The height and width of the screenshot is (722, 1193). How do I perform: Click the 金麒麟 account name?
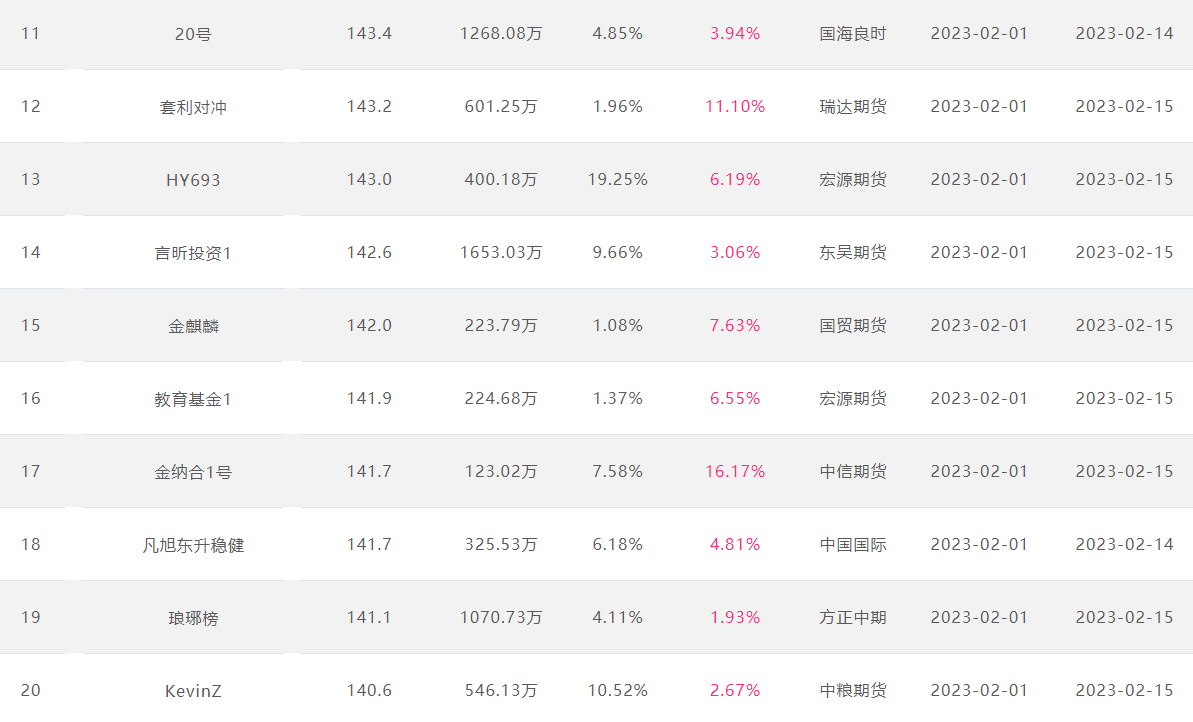click(192, 326)
